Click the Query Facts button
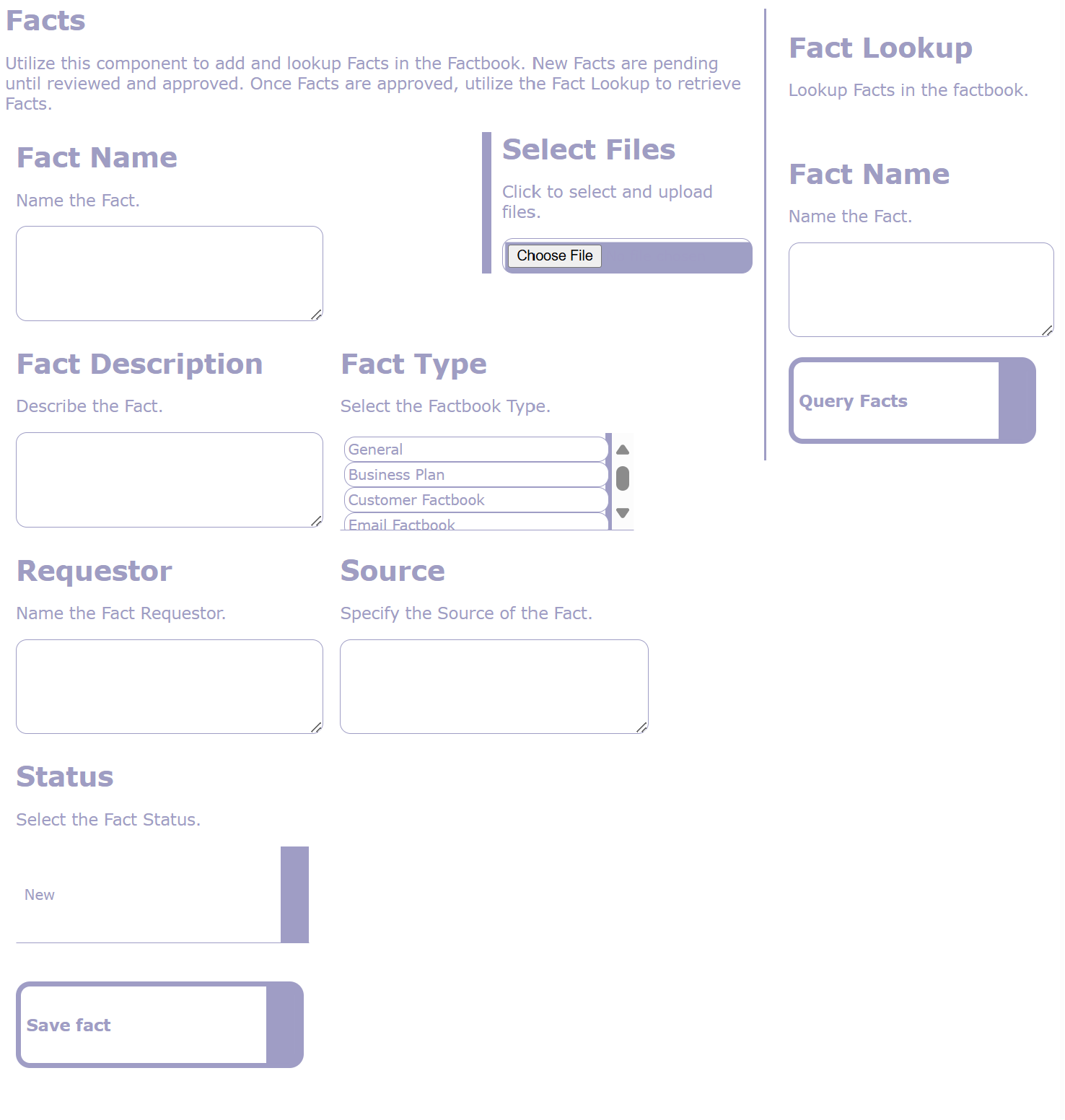The width and height of the screenshot is (1065, 1120). click(912, 401)
